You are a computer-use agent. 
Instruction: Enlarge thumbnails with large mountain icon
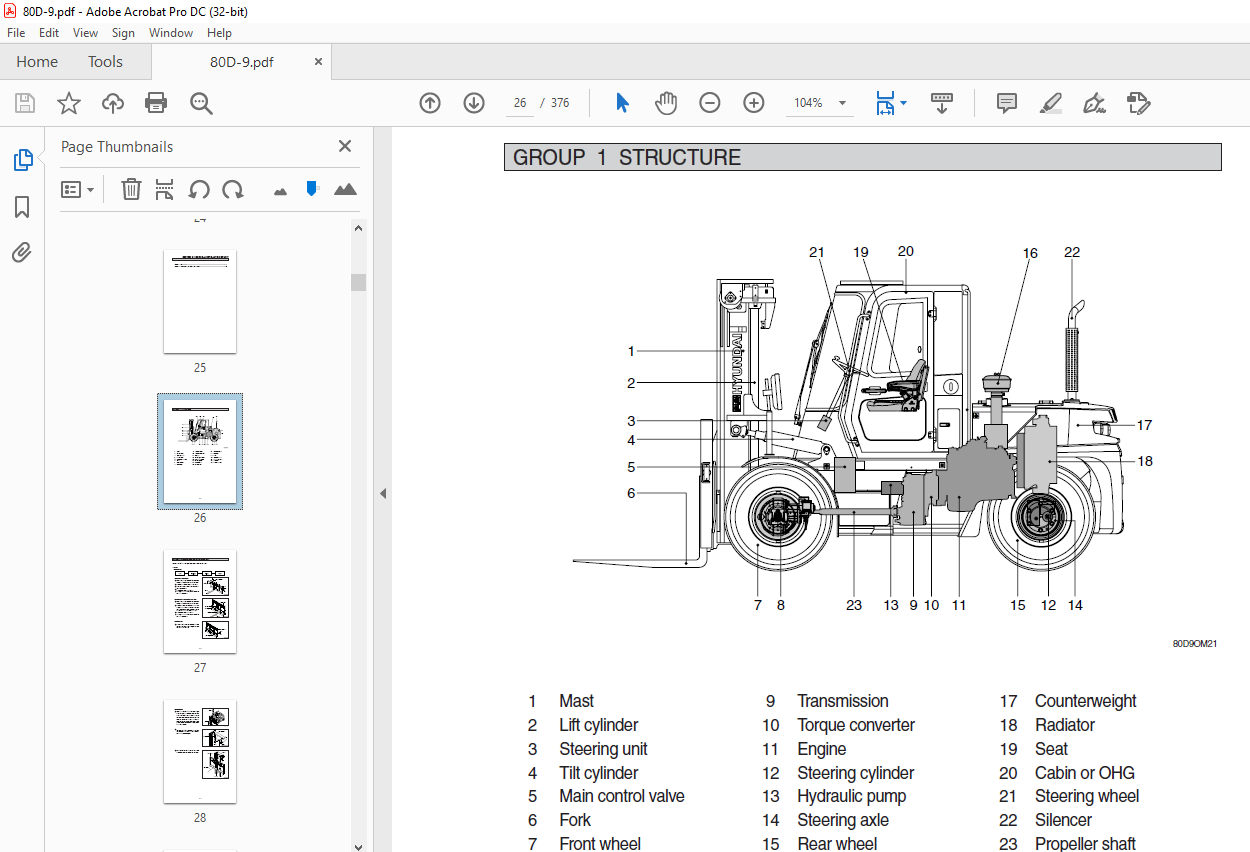click(345, 189)
